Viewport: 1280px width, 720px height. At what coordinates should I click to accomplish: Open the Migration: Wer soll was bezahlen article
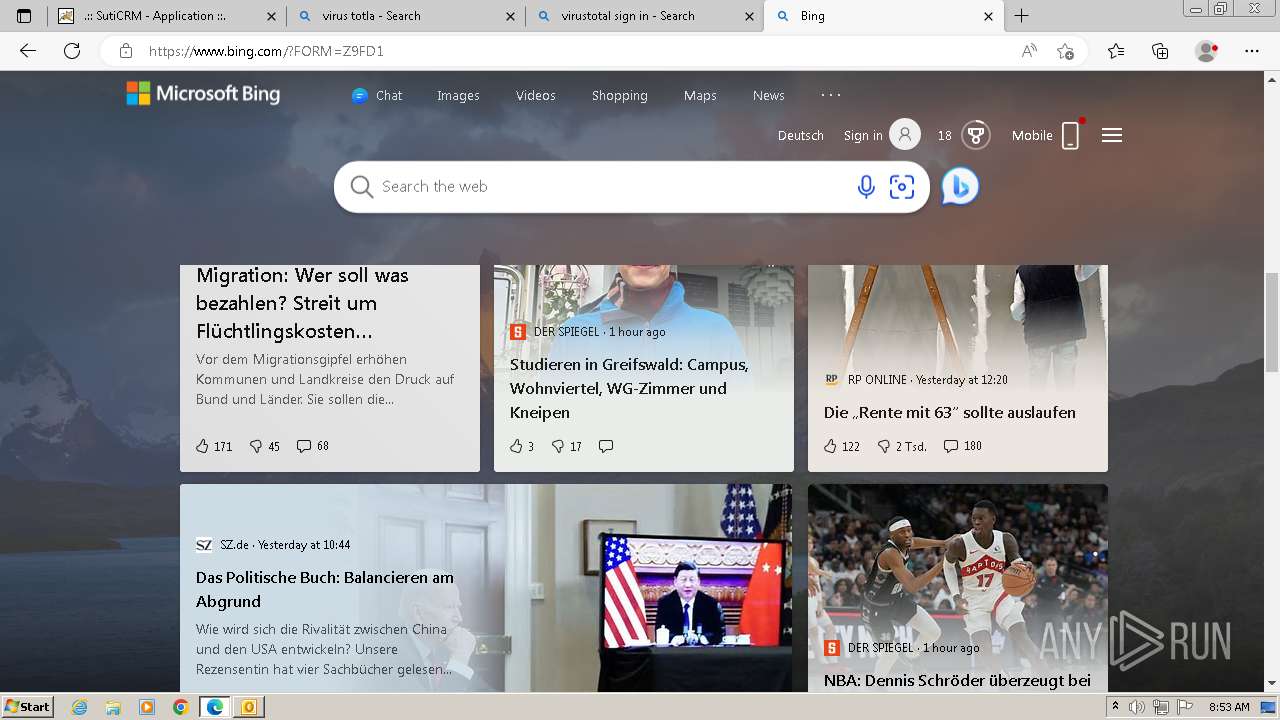303,303
